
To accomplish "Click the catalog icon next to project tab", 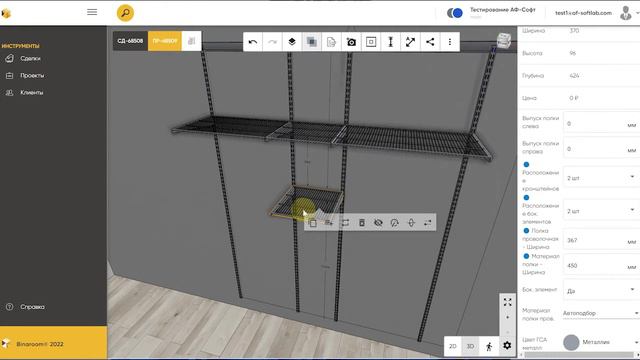I will (x=191, y=41).
